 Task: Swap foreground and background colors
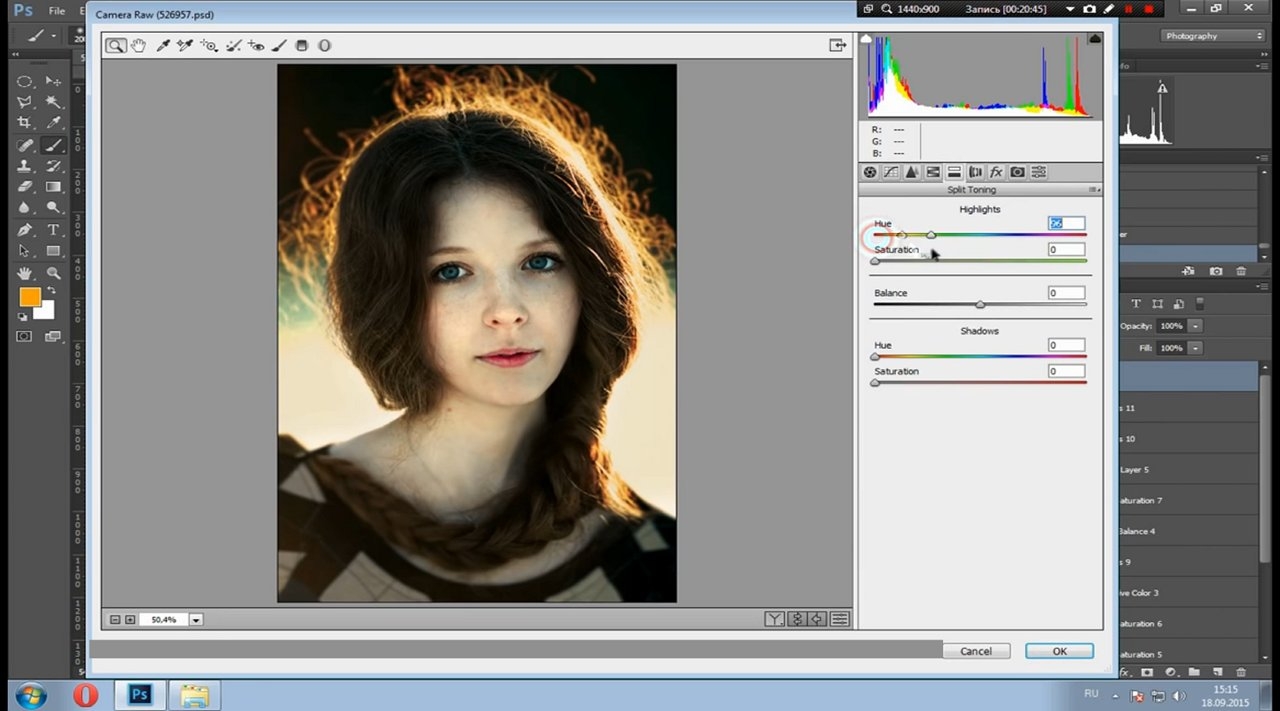52,290
